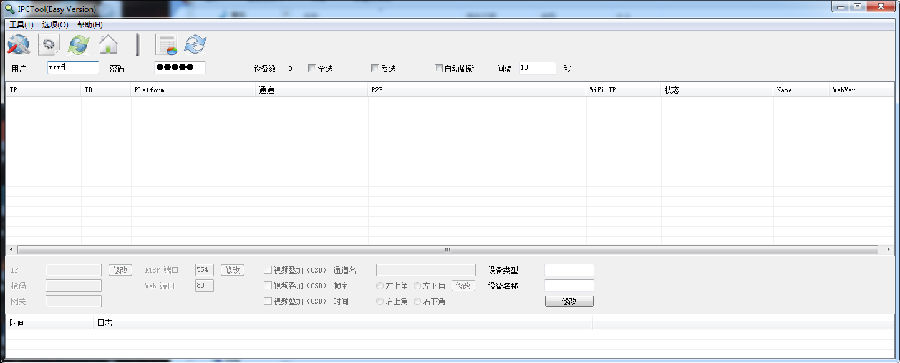Viewport: 900px width, 363px height.
Task: Click the gateway (网关) input field
Action: [73, 301]
